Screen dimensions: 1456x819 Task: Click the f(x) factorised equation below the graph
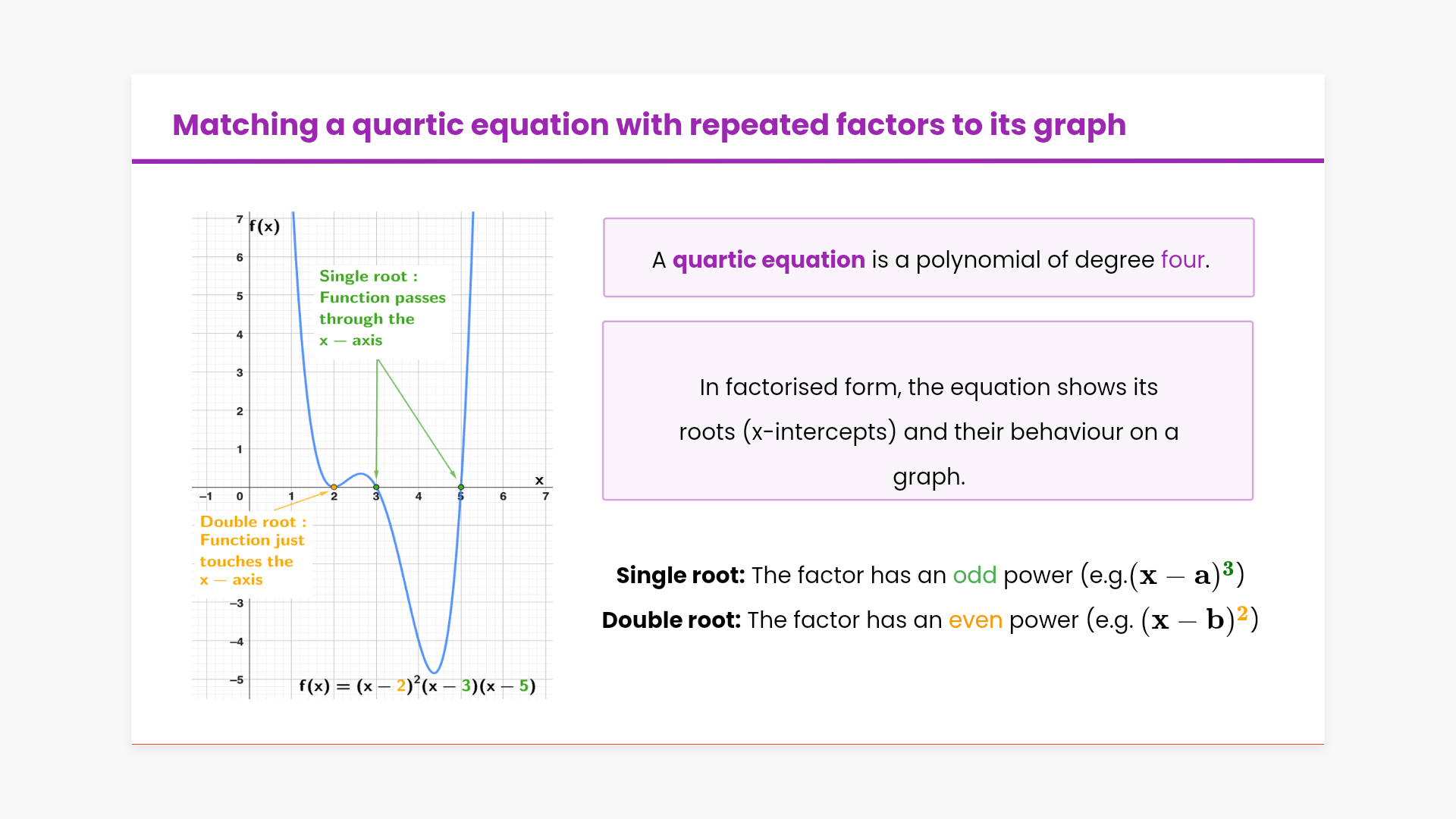417,686
